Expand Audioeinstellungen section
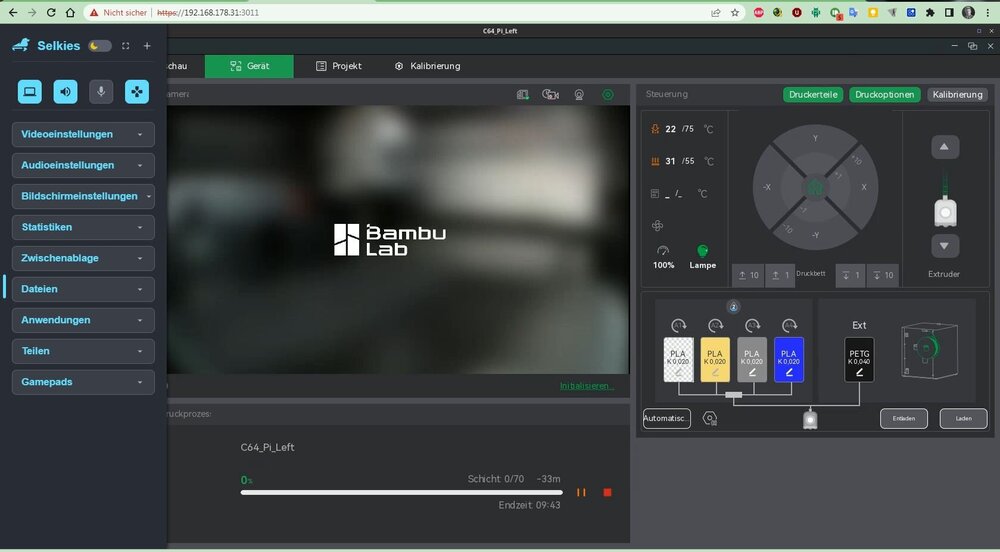1000x552 pixels. click(x=83, y=165)
